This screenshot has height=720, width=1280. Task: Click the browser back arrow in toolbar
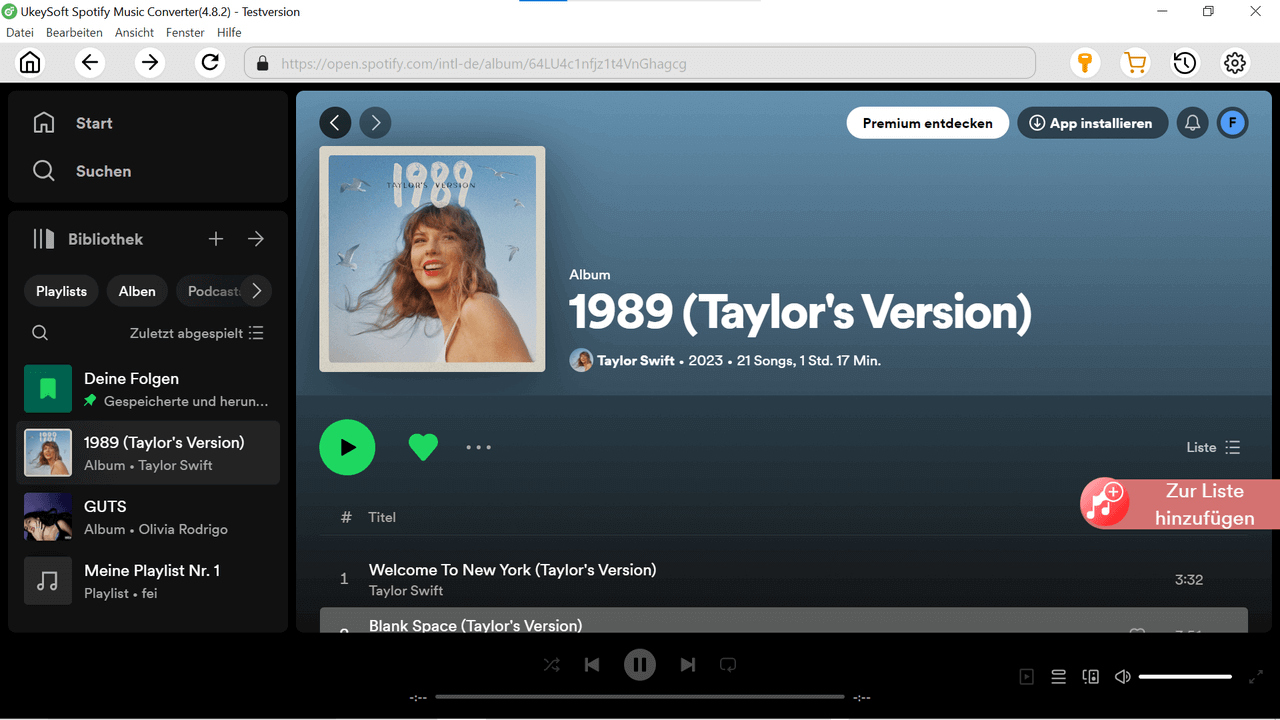click(x=90, y=63)
